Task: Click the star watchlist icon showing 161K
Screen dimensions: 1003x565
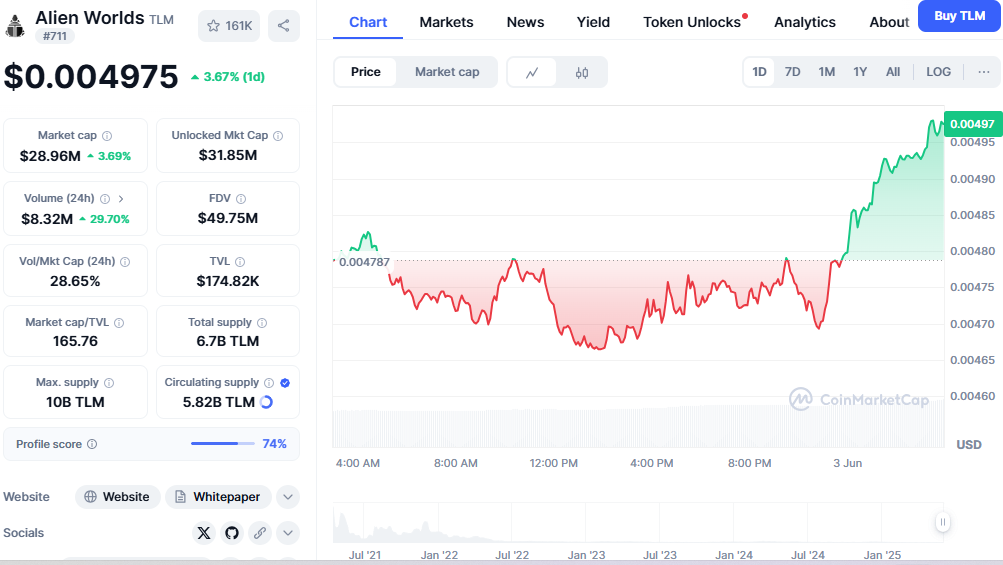Action: (229, 26)
